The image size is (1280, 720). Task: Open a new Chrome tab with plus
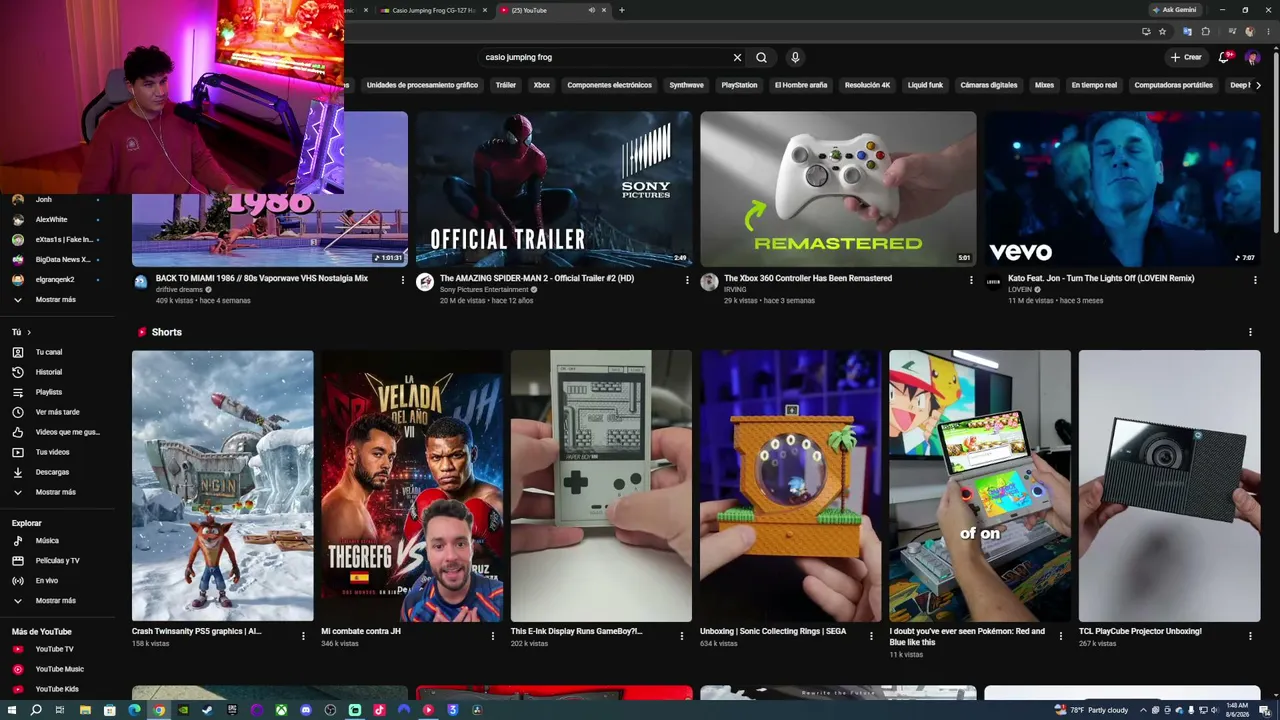(x=621, y=10)
